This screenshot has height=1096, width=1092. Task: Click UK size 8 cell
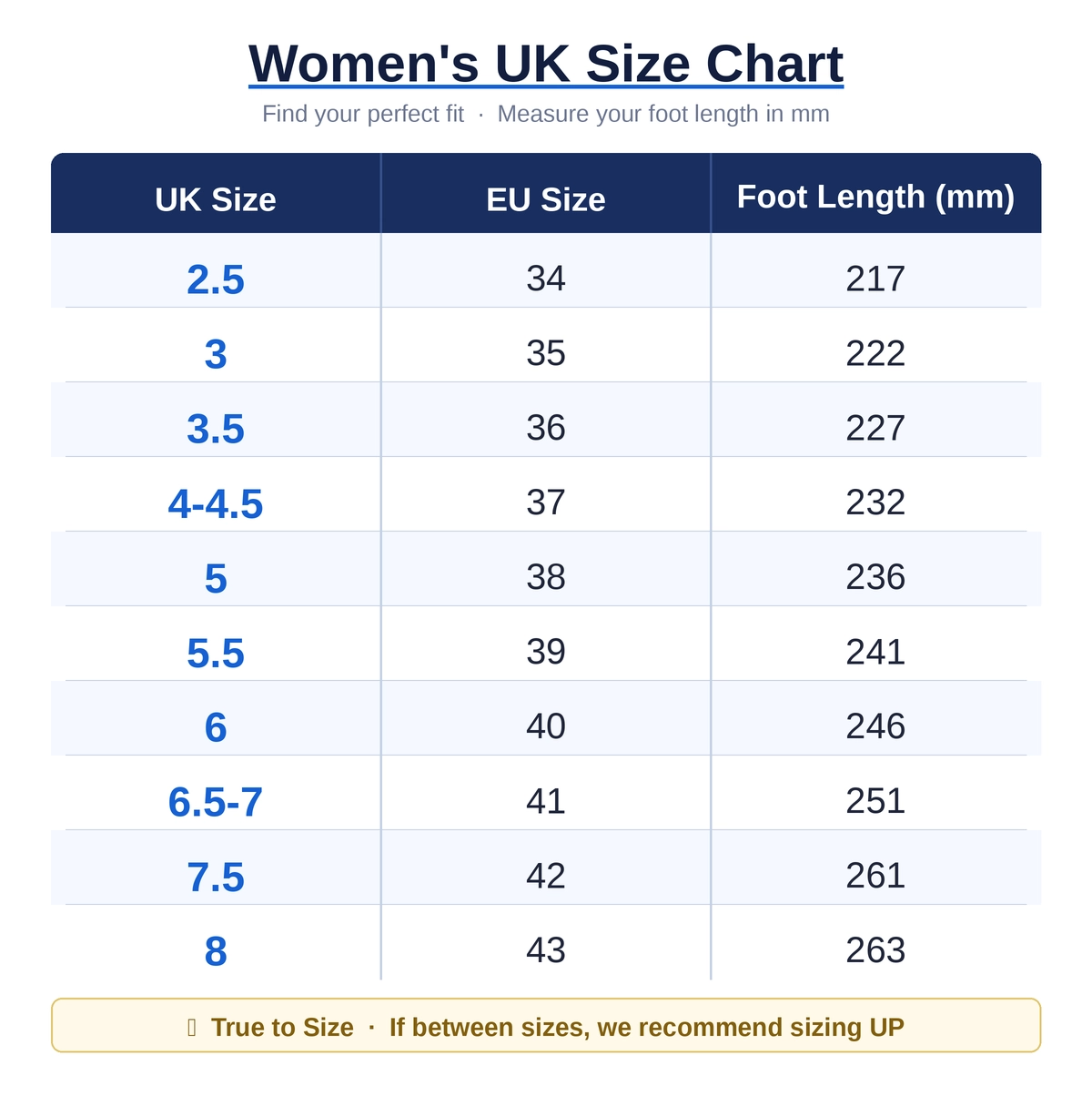tap(216, 942)
